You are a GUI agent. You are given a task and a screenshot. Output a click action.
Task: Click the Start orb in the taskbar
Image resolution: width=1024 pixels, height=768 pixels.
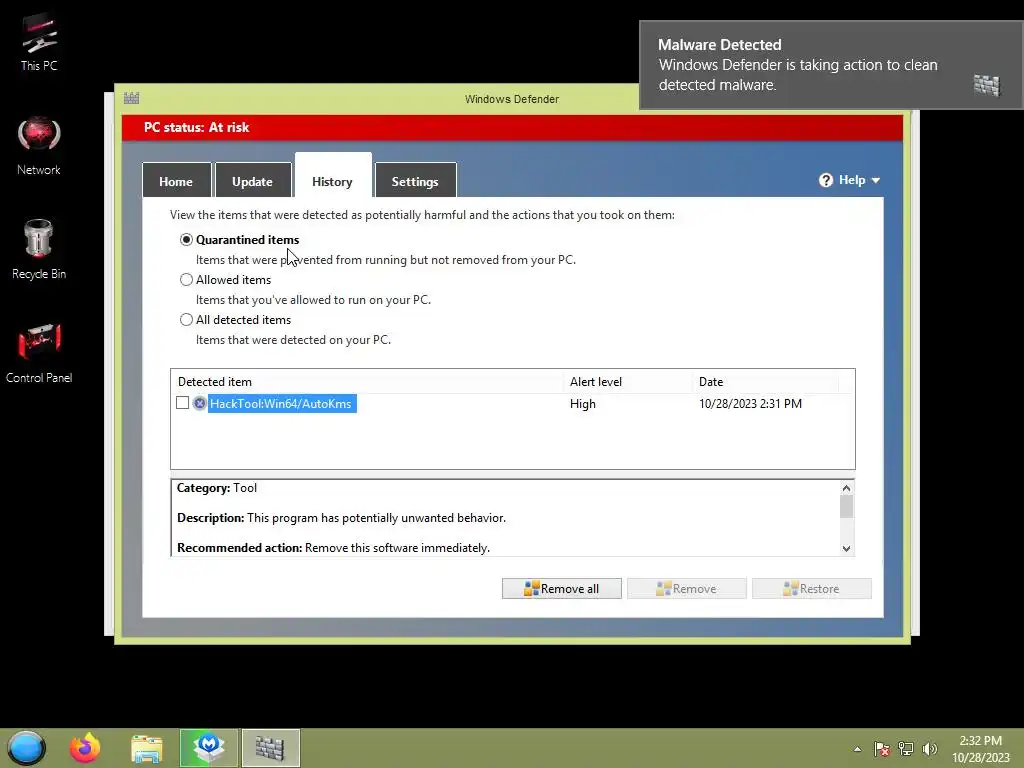coord(26,748)
